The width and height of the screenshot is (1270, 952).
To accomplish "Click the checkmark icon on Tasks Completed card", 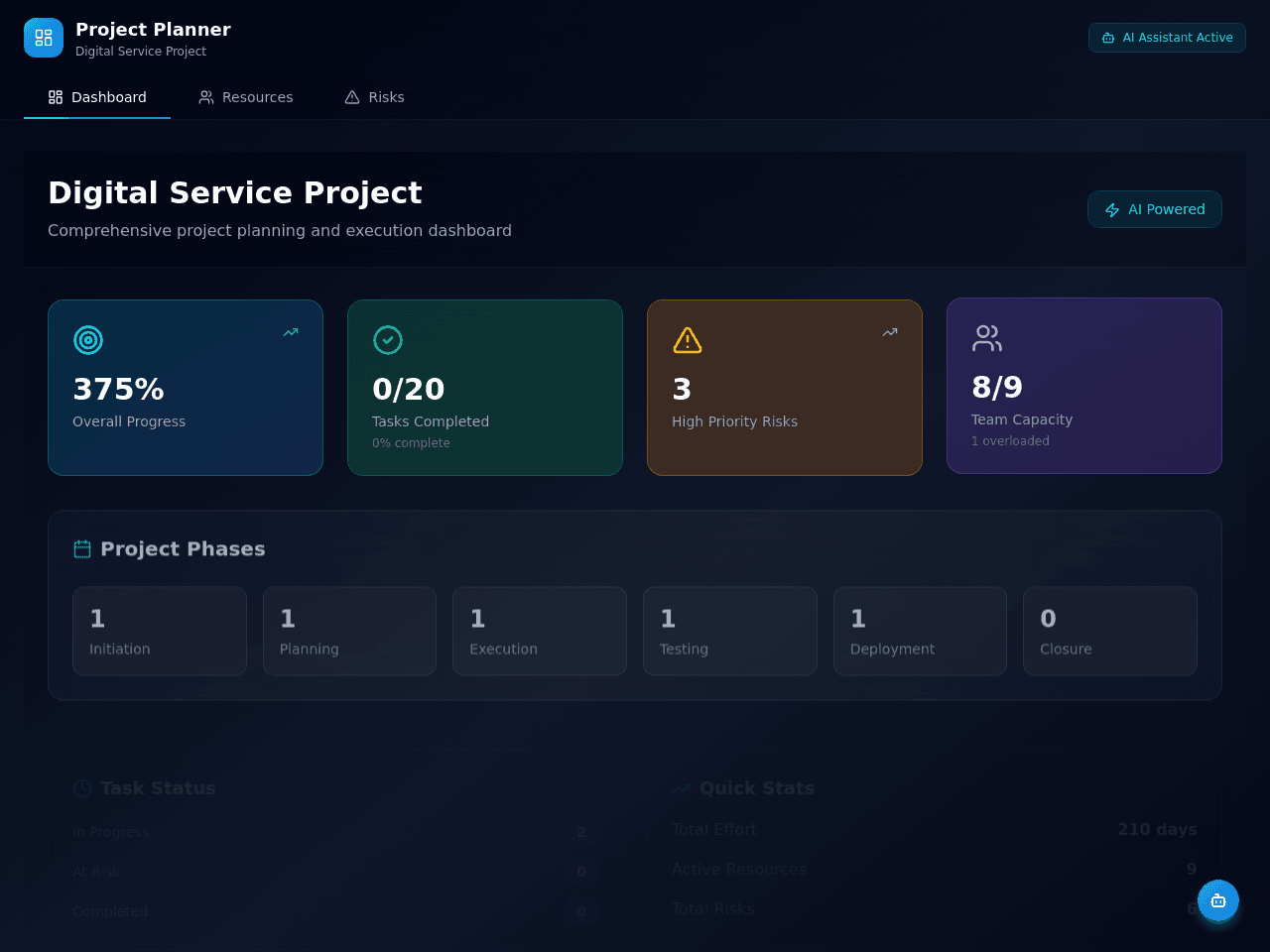I will point(388,340).
